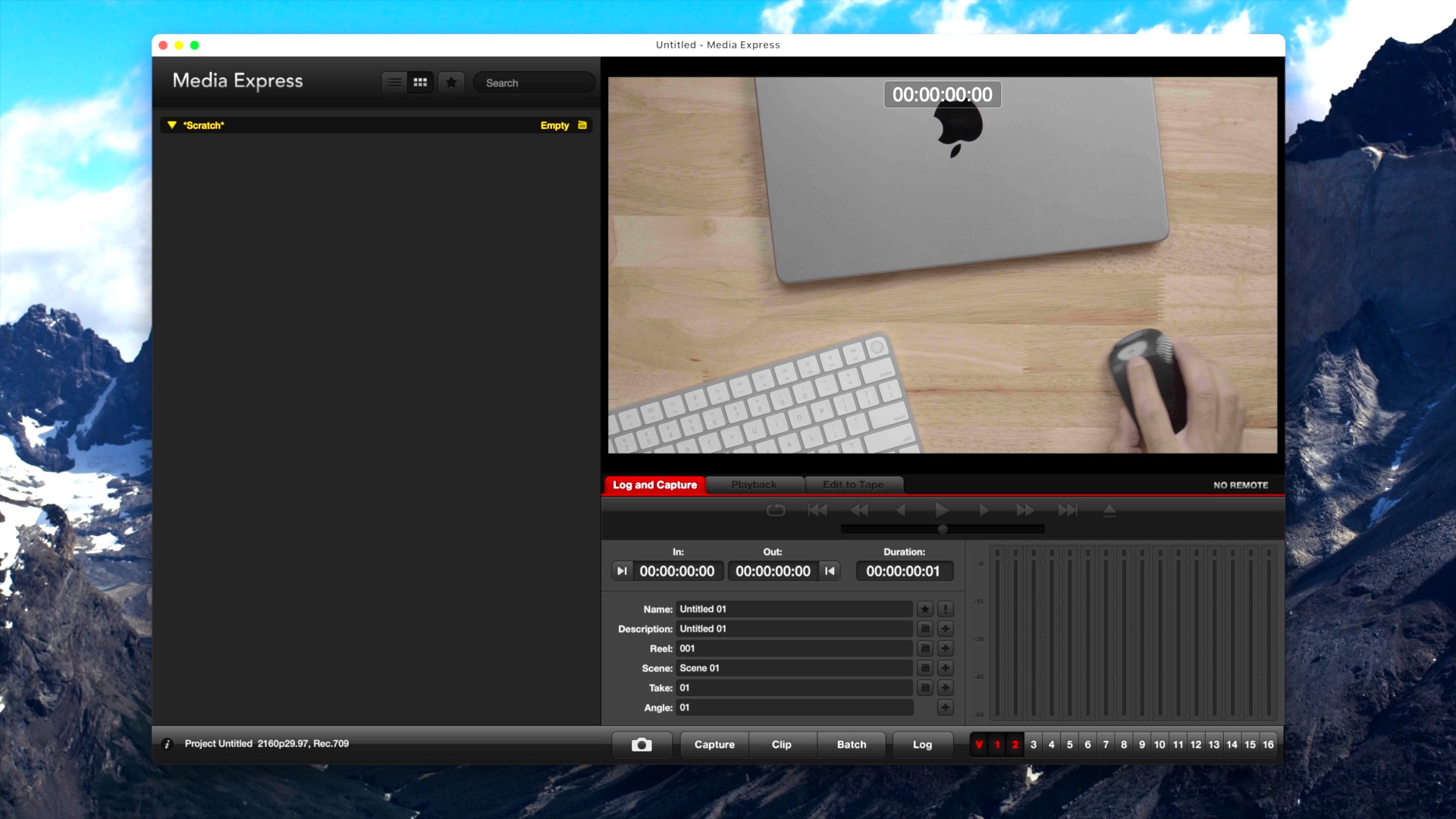
Task: Toggle audio channel 2 enable button
Action: [x=1015, y=745]
